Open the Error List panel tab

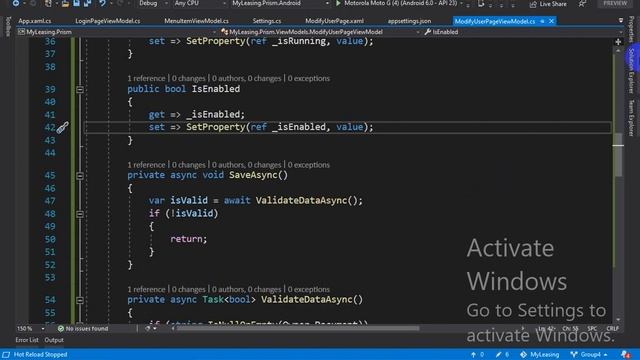click(27, 340)
